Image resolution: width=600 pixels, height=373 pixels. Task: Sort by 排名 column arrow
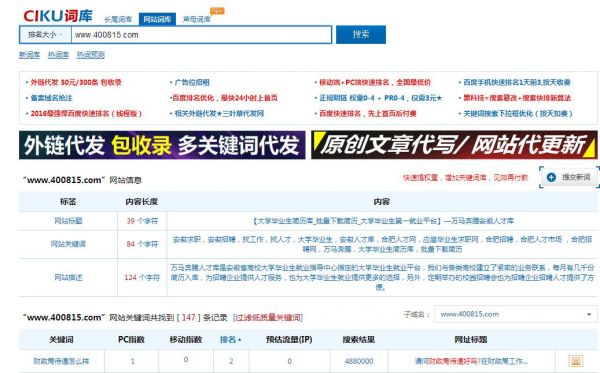tap(240, 340)
